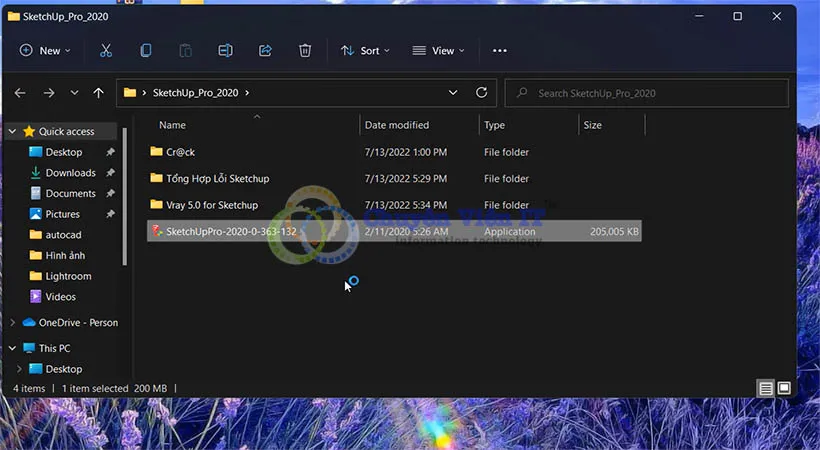Sort files by Name column header
Image resolution: width=820 pixels, height=450 pixels.
[173, 125]
